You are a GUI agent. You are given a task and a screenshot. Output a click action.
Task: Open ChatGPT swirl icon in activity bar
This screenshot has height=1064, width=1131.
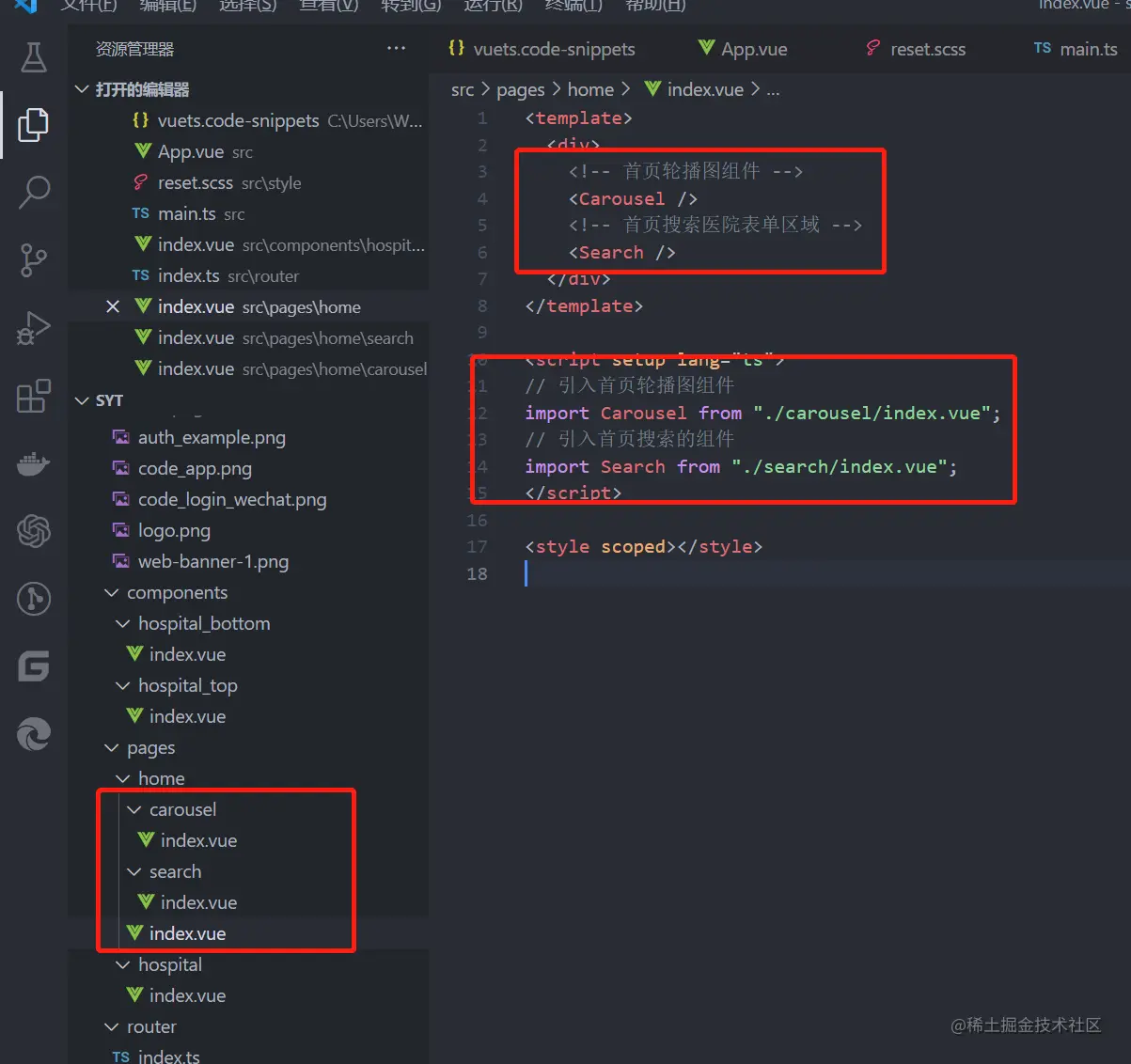tap(34, 531)
